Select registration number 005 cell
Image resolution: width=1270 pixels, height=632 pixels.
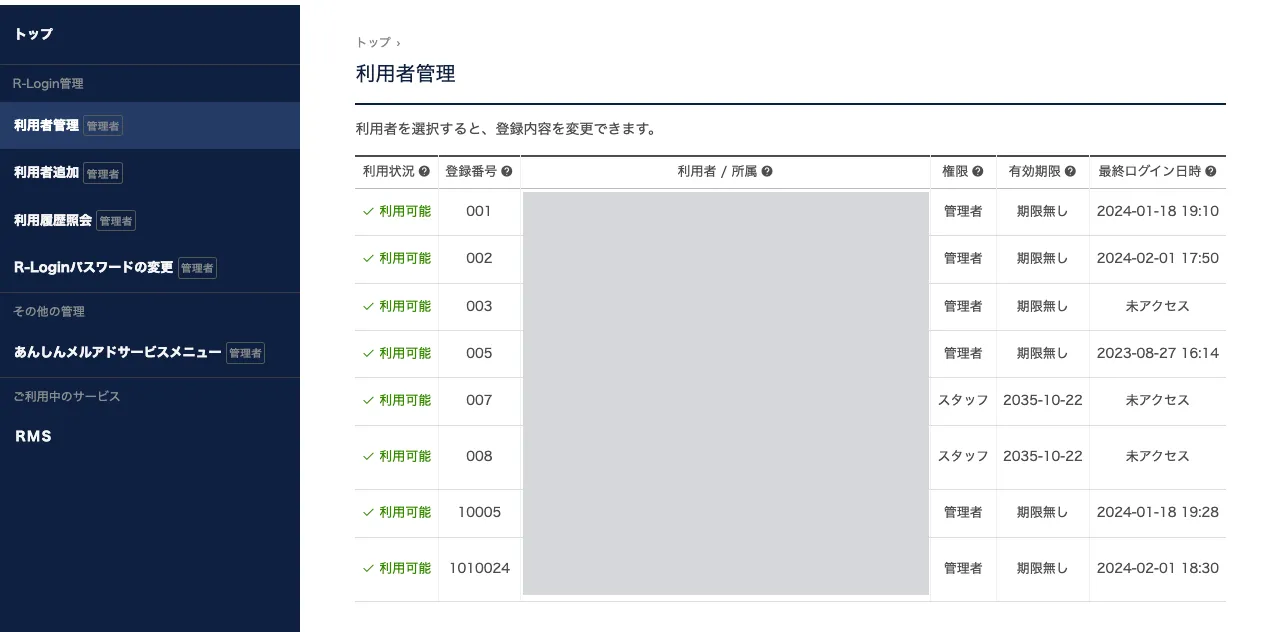[x=479, y=353]
